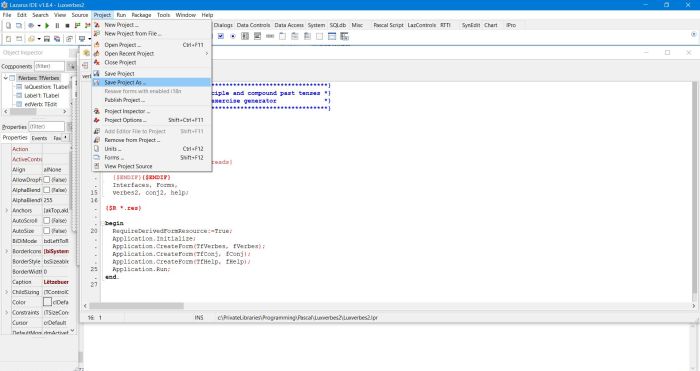Click the Save All toolbar icon
The height and width of the screenshot is (371, 700).
tap(57, 39)
